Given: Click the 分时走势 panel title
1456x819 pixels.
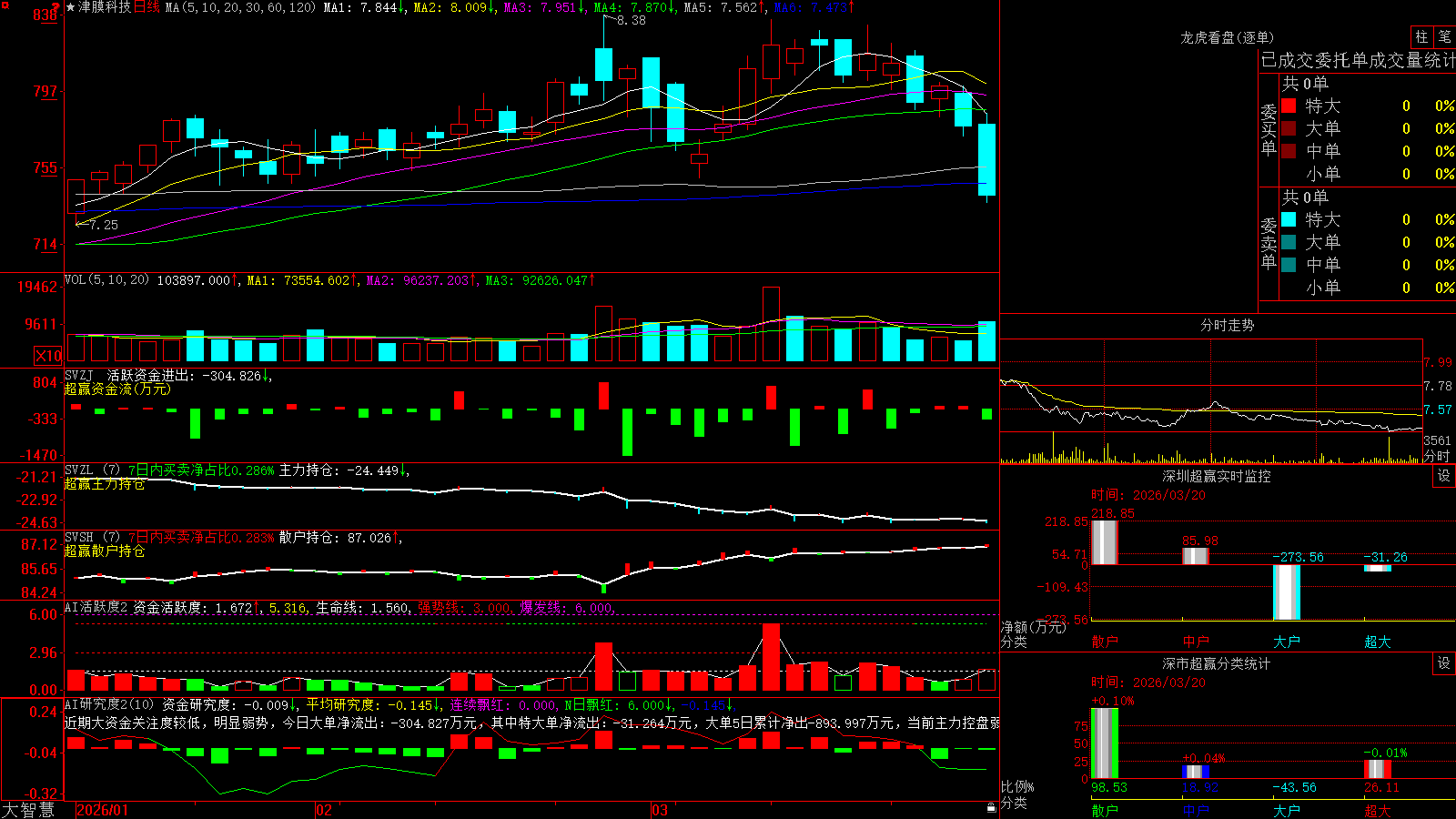Looking at the screenshot, I should [x=1227, y=325].
